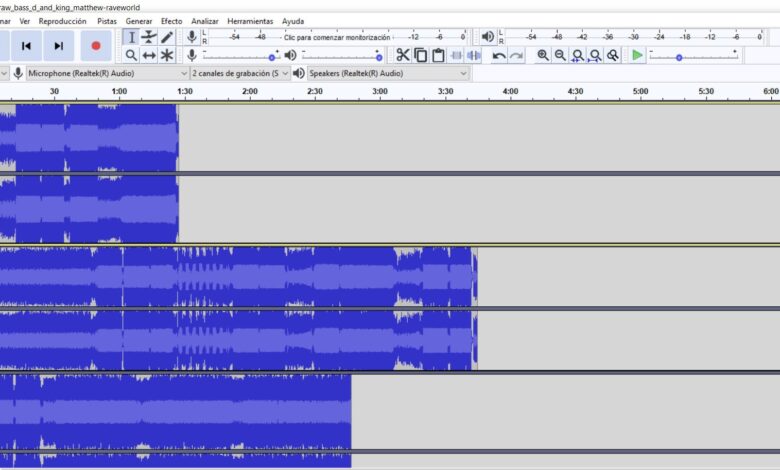780x470 pixels.
Task: Open the Generar menu
Action: coord(139,21)
